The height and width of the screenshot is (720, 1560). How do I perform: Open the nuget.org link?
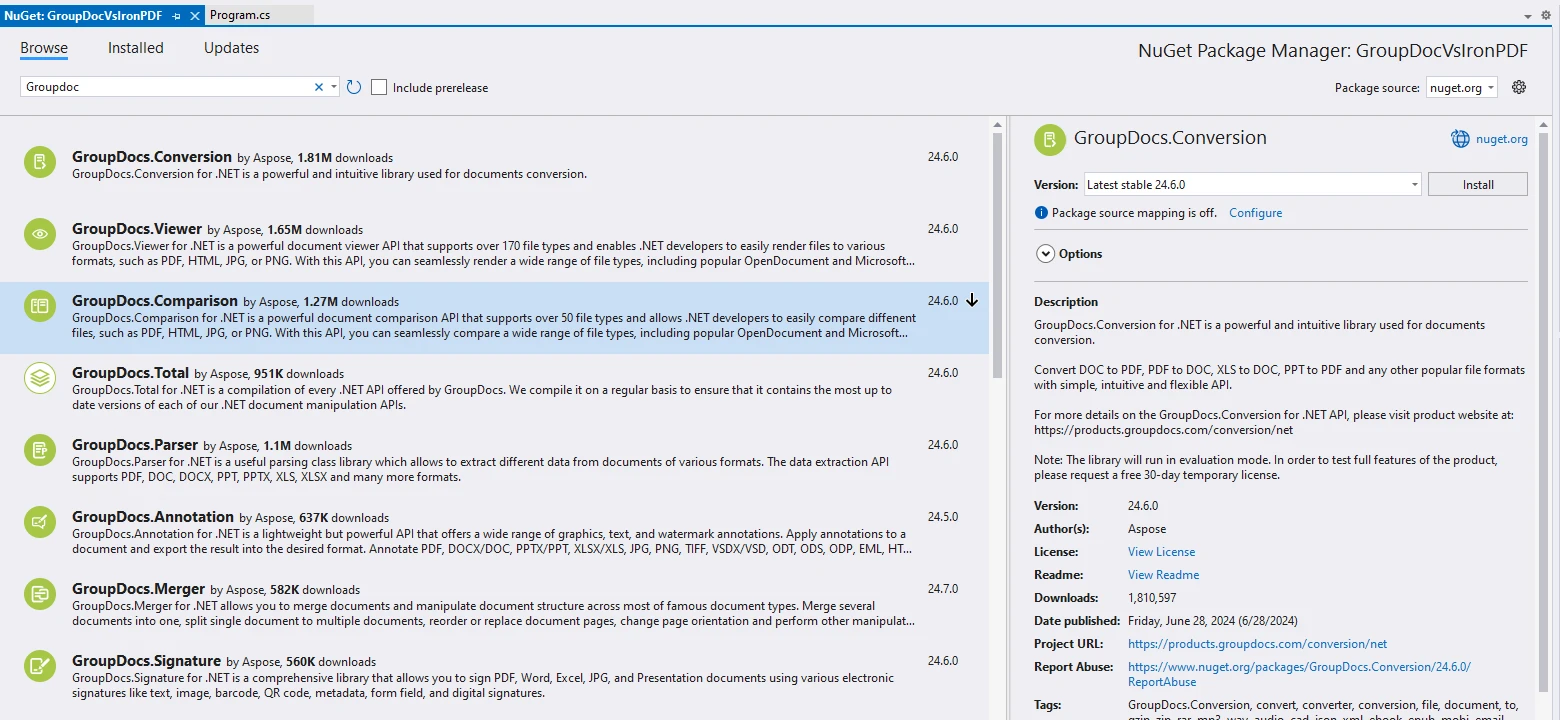(x=1501, y=139)
